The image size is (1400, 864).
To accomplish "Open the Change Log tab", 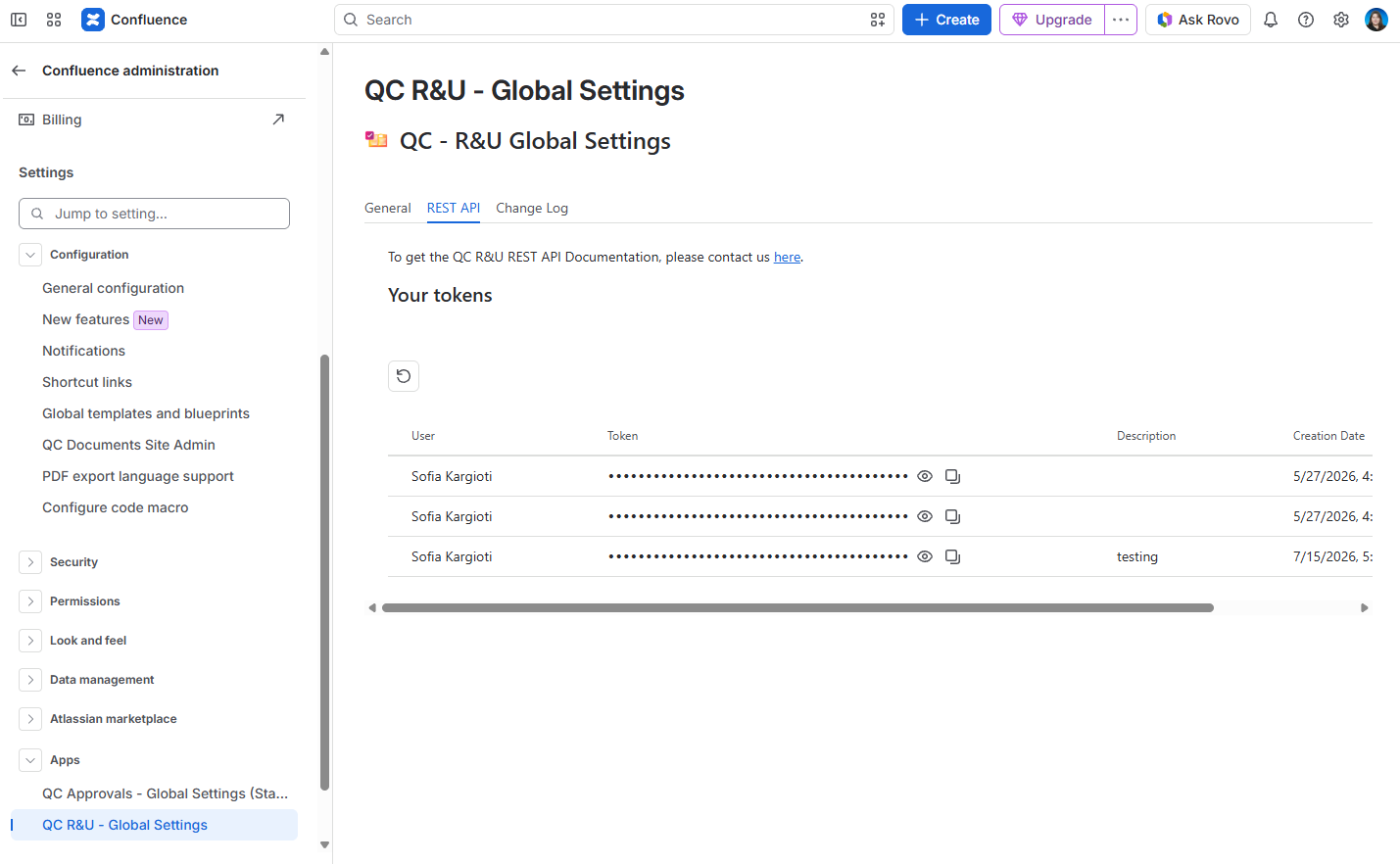I will click(532, 208).
